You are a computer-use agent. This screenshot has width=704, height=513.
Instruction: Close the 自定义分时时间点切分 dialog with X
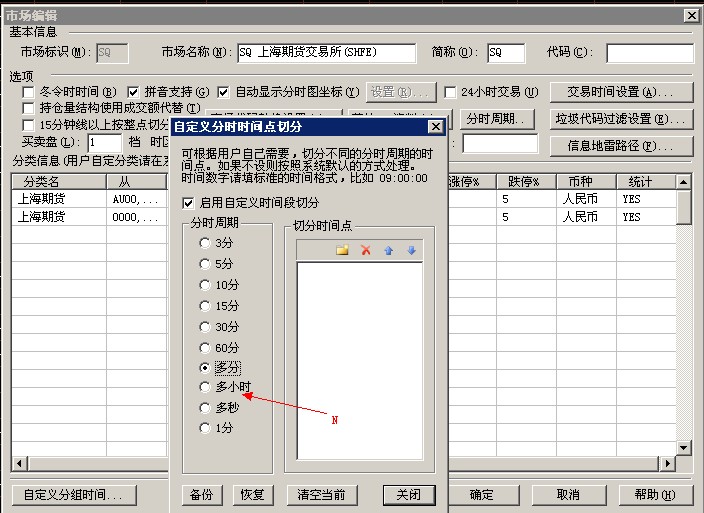click(x=435, y=127)
